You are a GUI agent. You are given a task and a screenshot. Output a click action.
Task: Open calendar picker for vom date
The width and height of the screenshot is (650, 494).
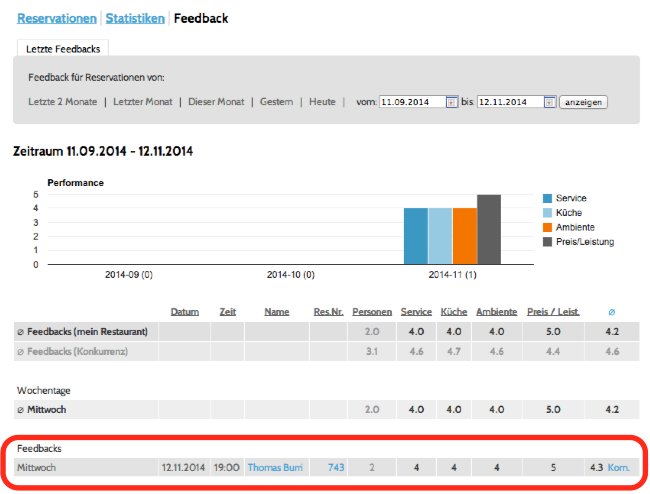pyautogui.click(x=451, y=102)
